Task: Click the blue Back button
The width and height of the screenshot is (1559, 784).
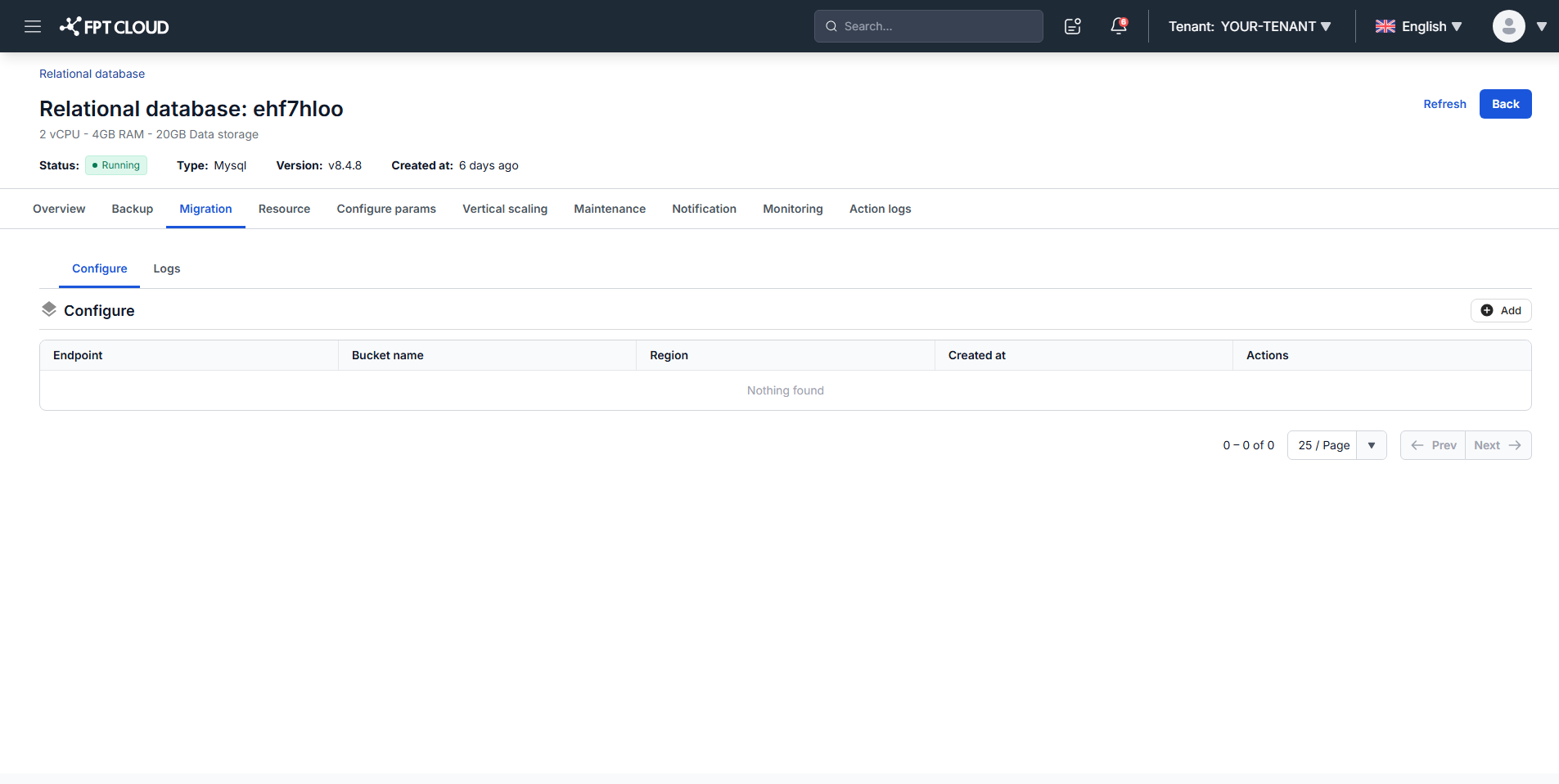Action: point(1505,104)
